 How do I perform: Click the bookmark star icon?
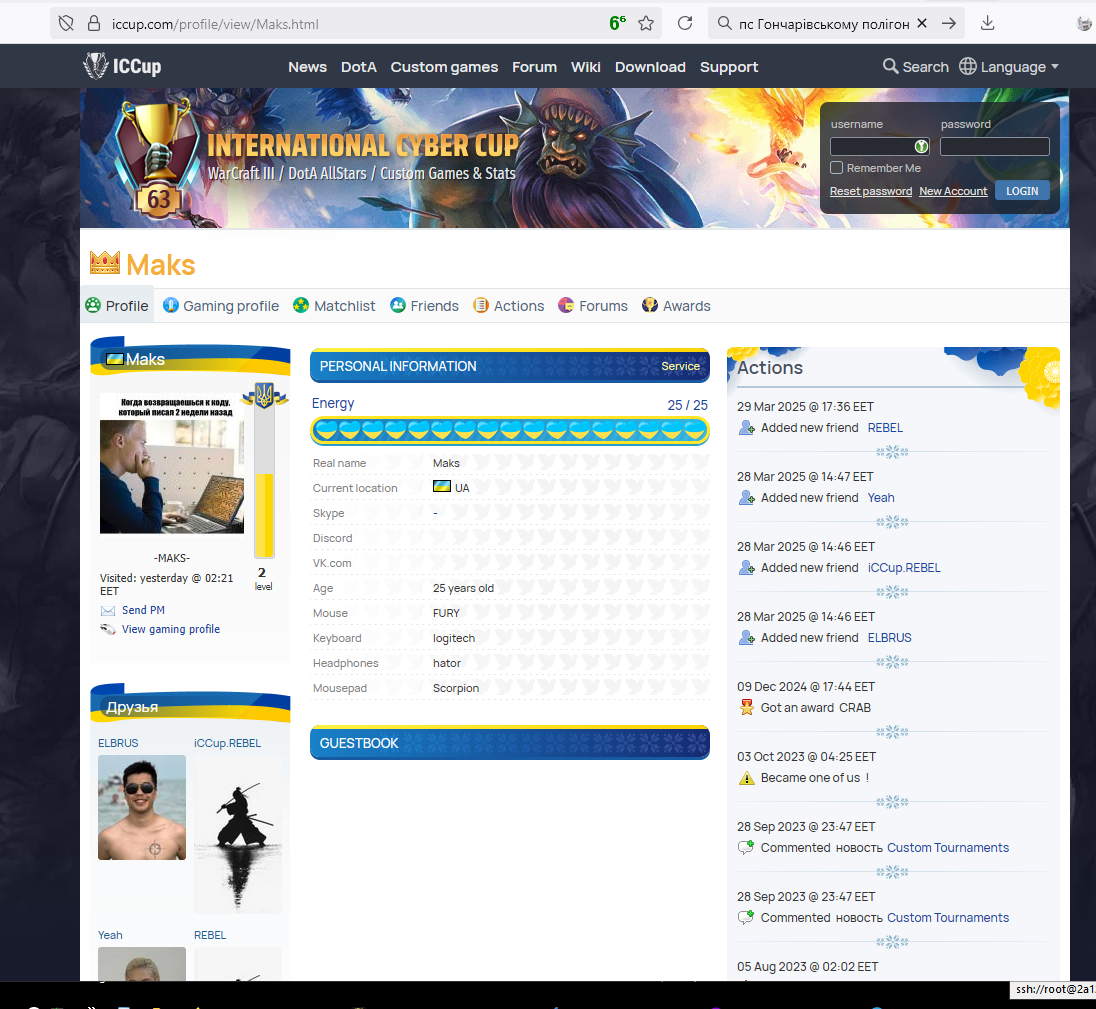point(646,24)
